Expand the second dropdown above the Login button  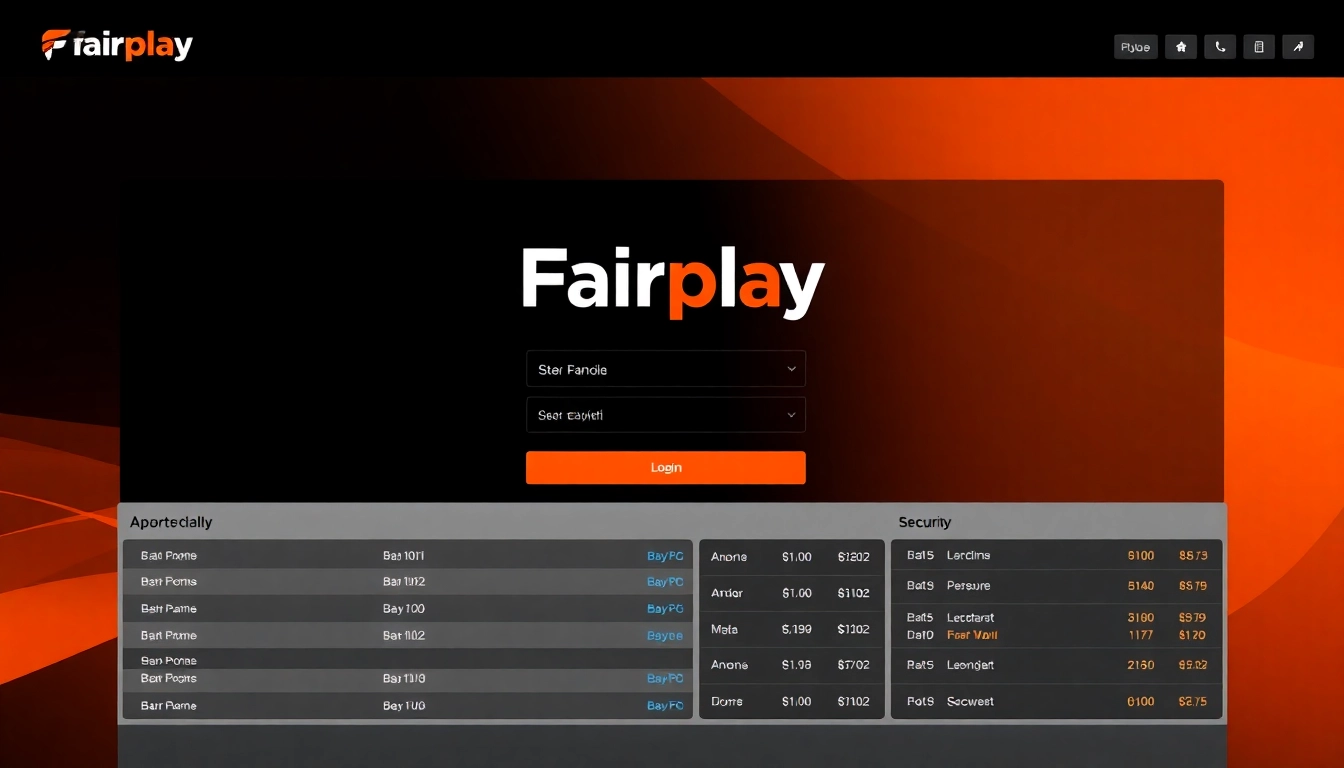[x=666, y=415]
